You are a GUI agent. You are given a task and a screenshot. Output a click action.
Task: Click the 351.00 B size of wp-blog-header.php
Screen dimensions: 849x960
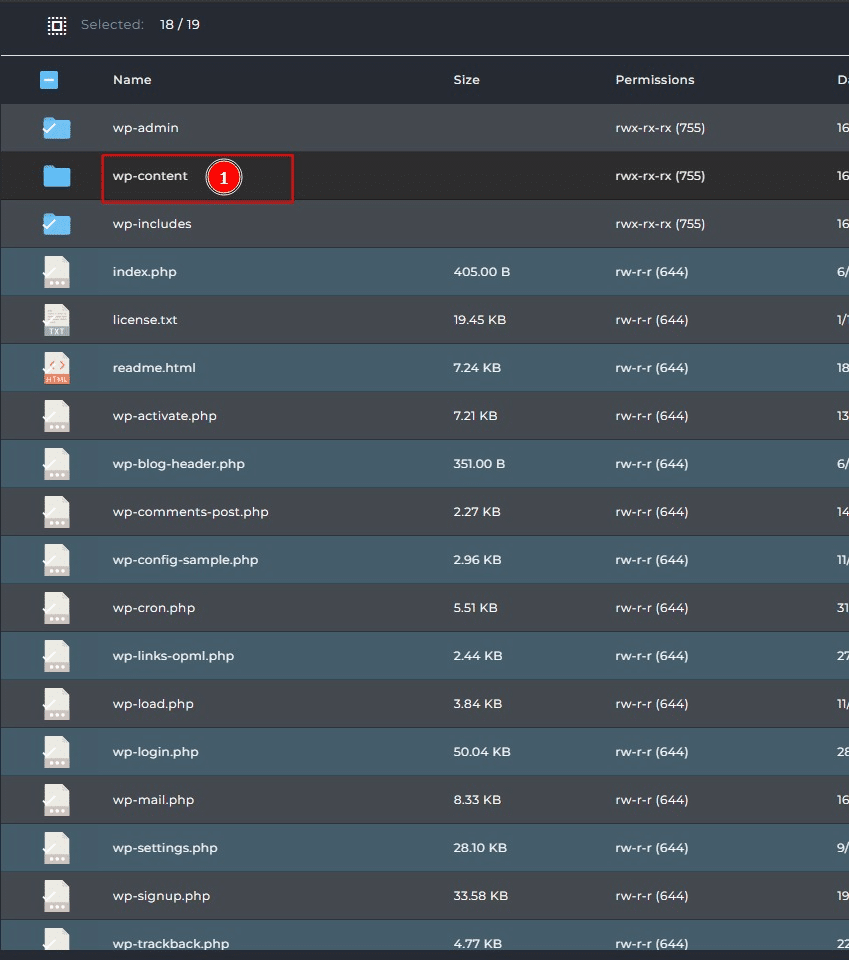pyautogui.click(x=479, y=464)
